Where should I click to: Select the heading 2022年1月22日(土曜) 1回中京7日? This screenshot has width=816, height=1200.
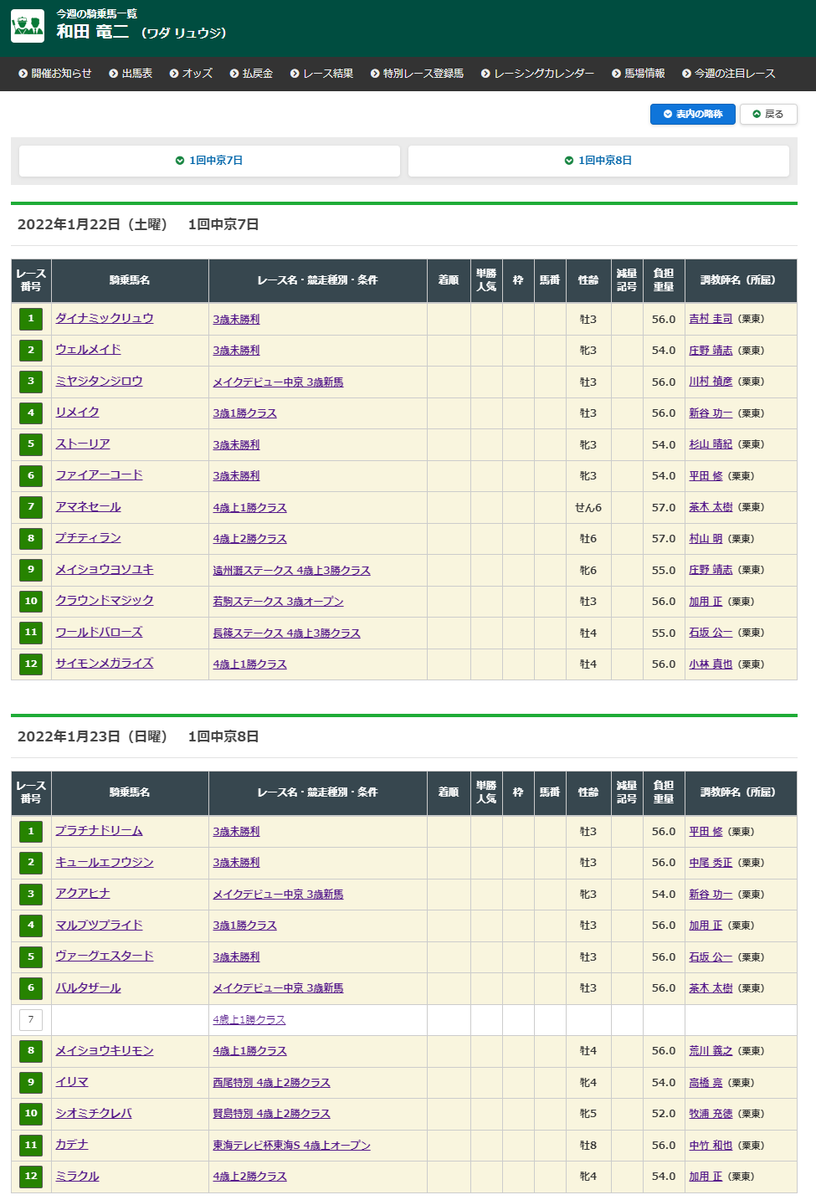coord(138,225)
